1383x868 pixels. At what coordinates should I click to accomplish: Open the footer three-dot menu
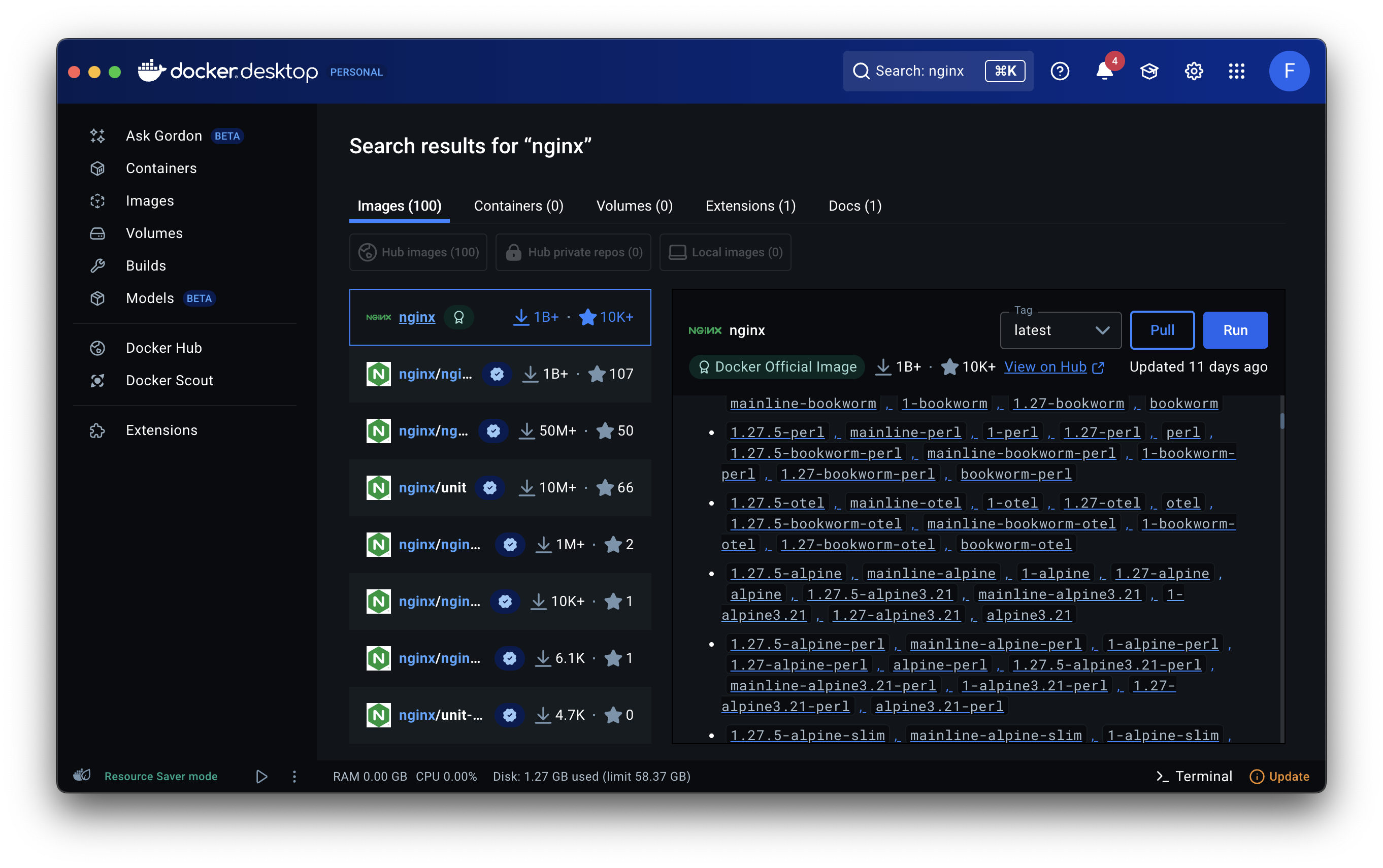[x=294, y=776]
